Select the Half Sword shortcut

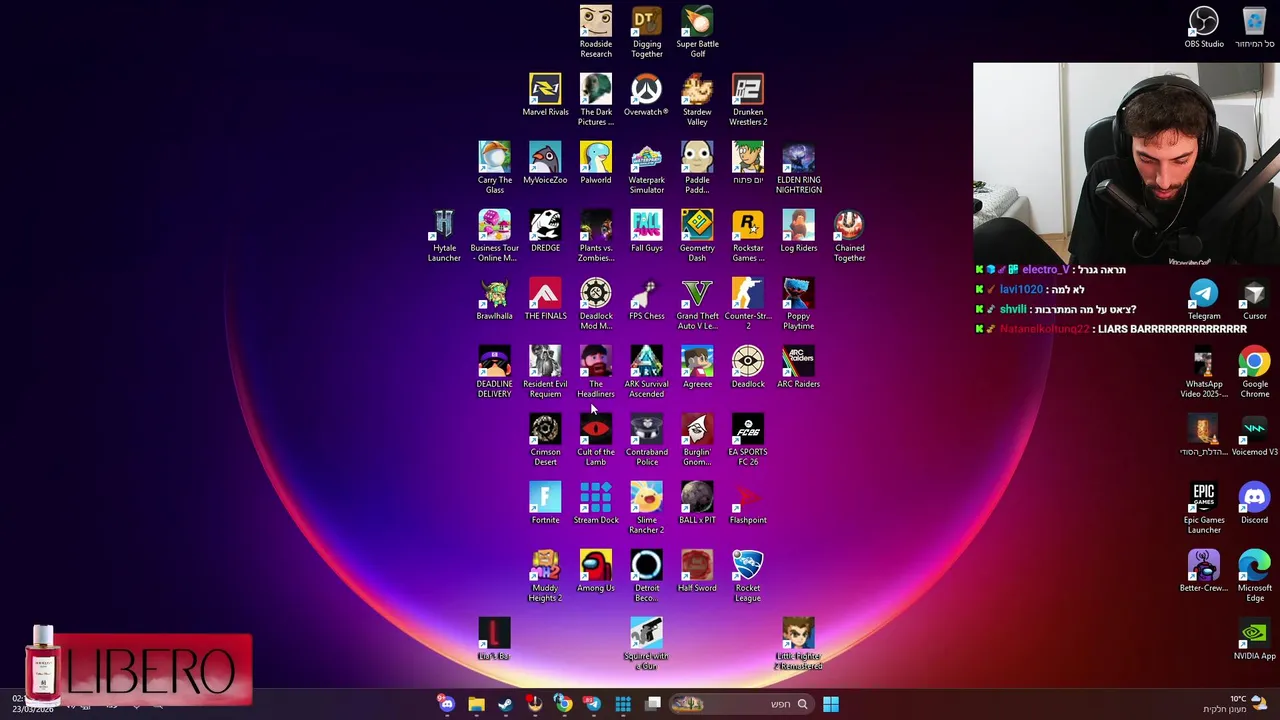click(x=697, y=571)
